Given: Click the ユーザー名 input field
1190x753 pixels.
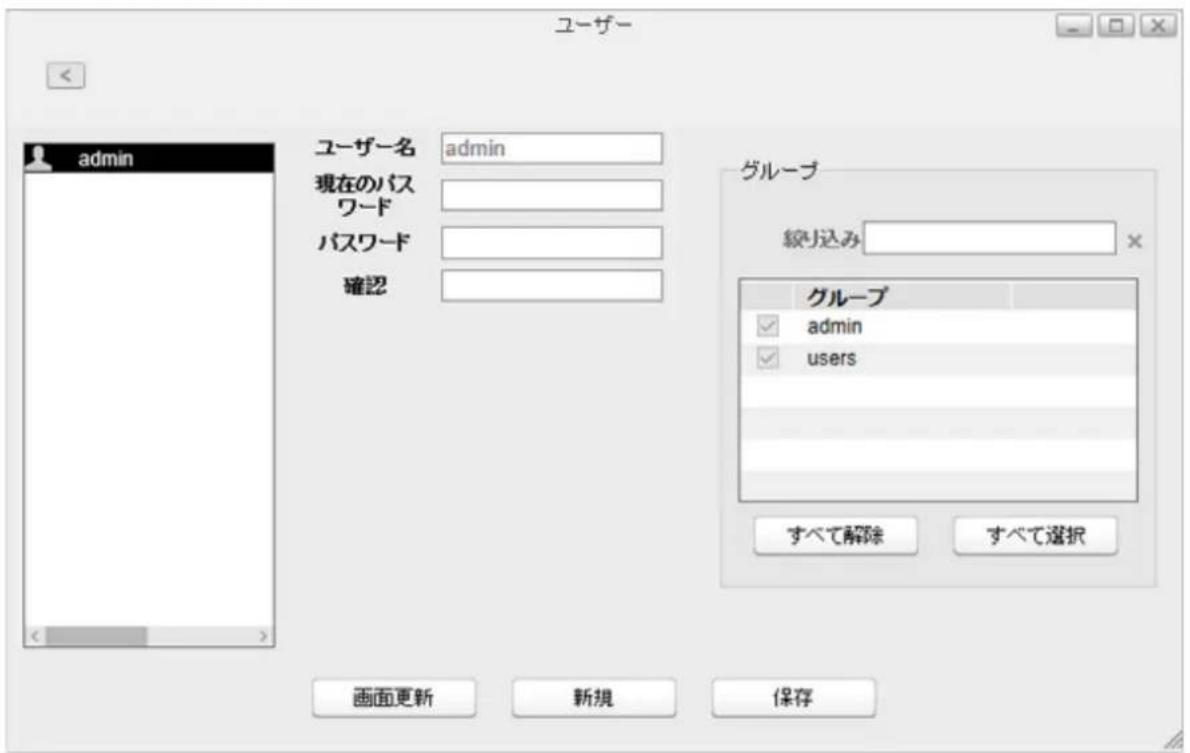Looking at the screenshot, I should 552,148.
